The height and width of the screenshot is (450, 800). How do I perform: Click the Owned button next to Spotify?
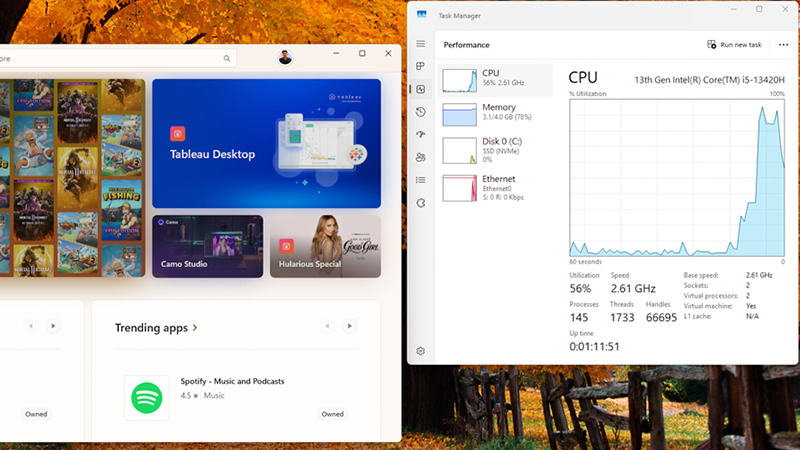pyautogui.click(x=332, y=414)
